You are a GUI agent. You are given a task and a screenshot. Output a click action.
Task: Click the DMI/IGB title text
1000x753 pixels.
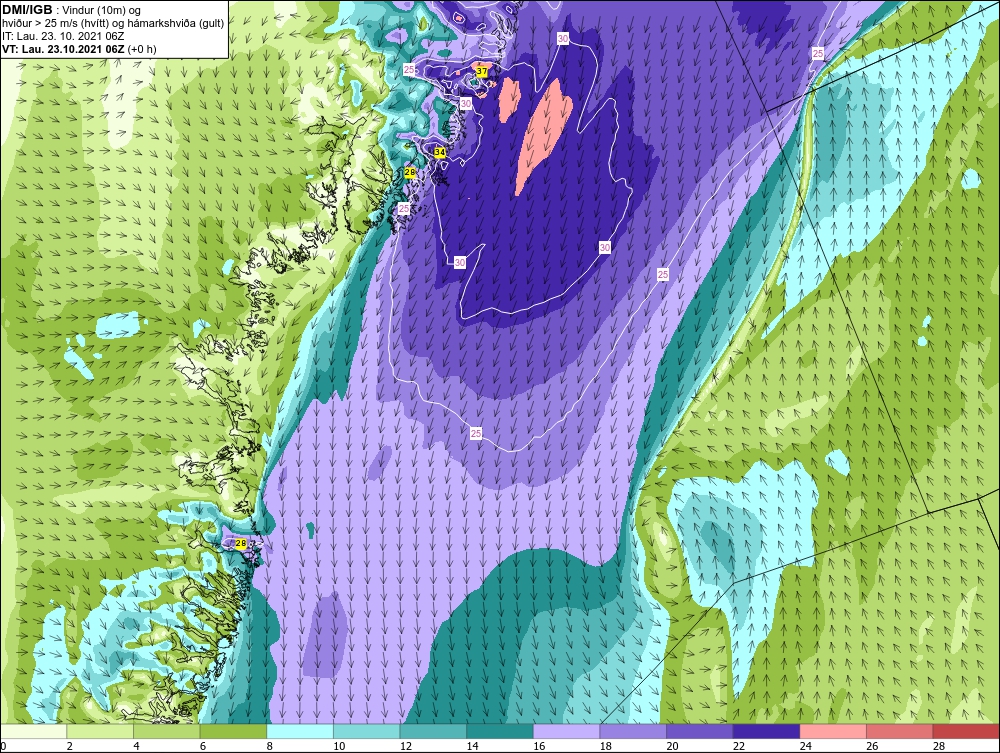pyautogui.click(x=27, y=10)
